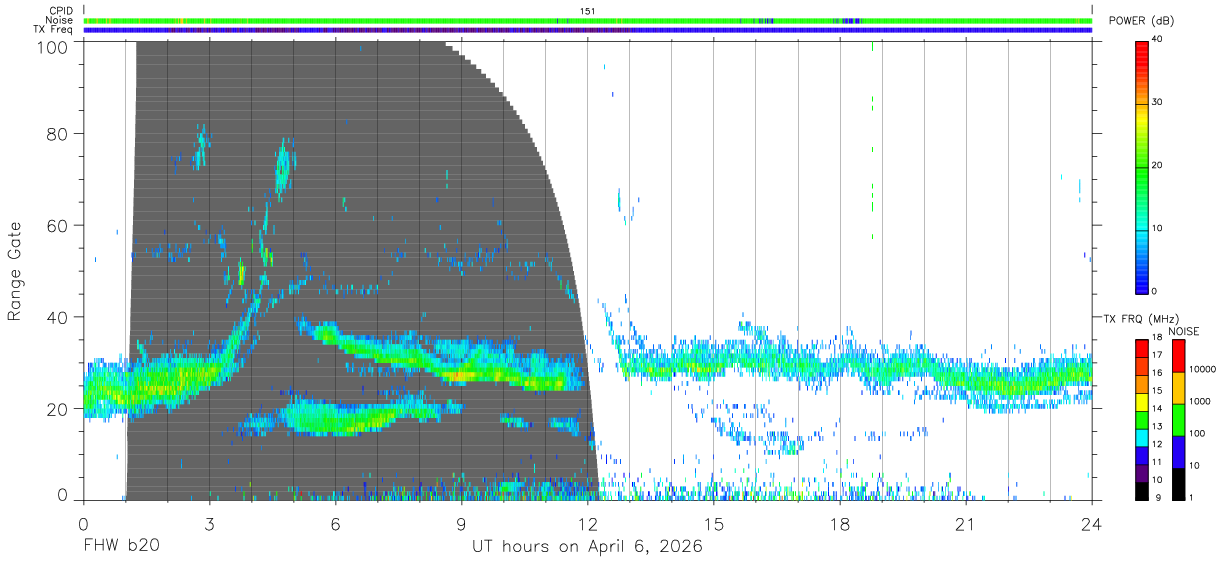The width and height of the screenshot is (1228, 567).
Task: Click the UT hours on April 6, 2026 title
Action: 588,547
